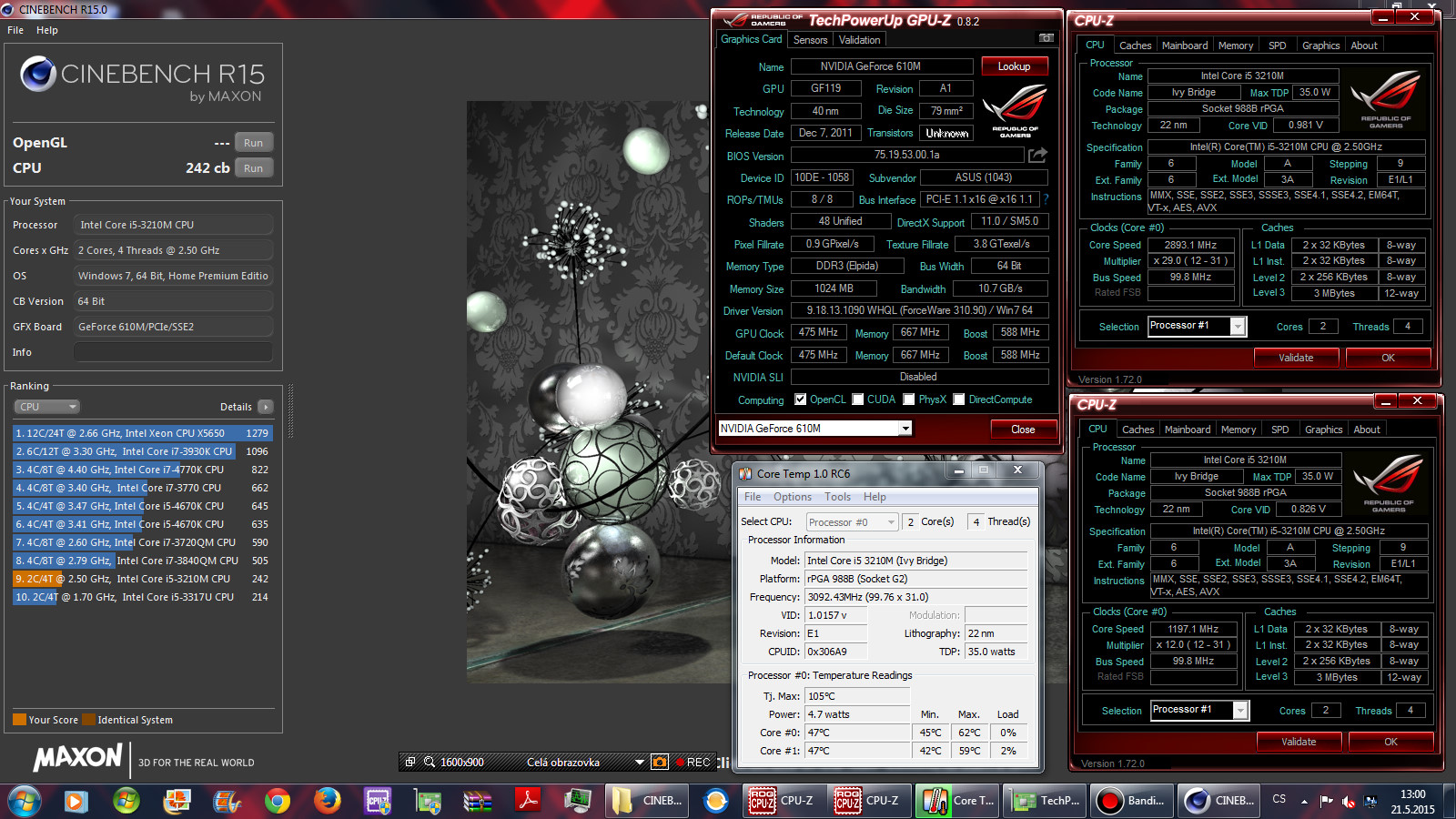Open the upper CPU-Z Processor #1 dropdown
Image resolution: width=1456 pixels, height=819 pixels.
[x=1238, y=326]
